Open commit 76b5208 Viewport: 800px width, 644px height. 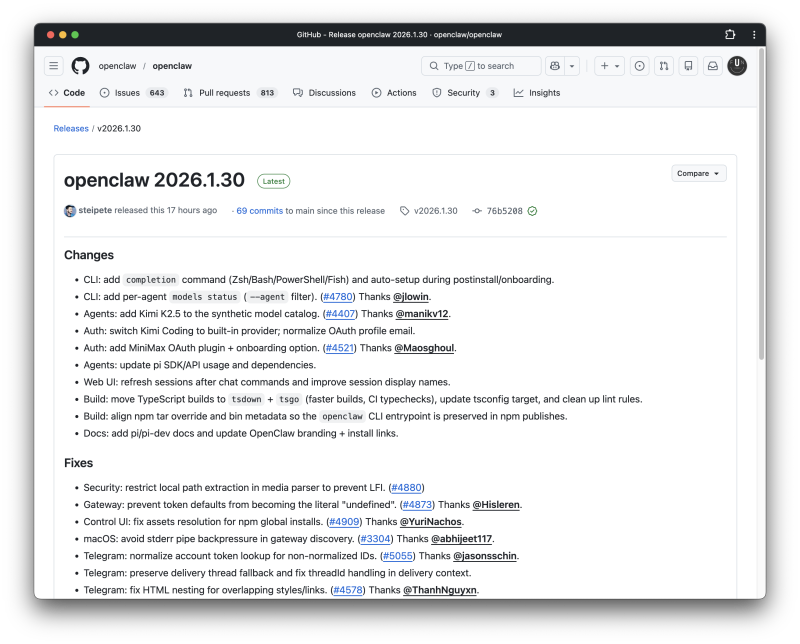504,211
